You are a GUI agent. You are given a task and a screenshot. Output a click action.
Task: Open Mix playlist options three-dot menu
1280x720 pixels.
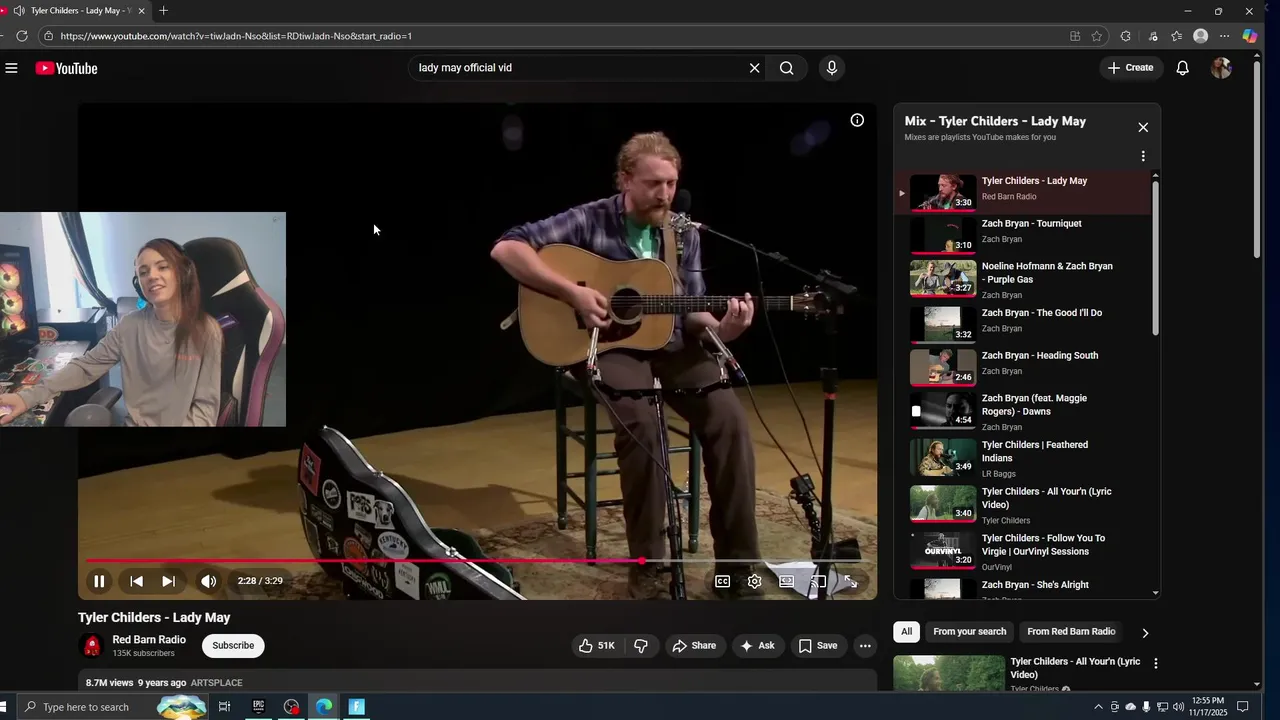1143,156
